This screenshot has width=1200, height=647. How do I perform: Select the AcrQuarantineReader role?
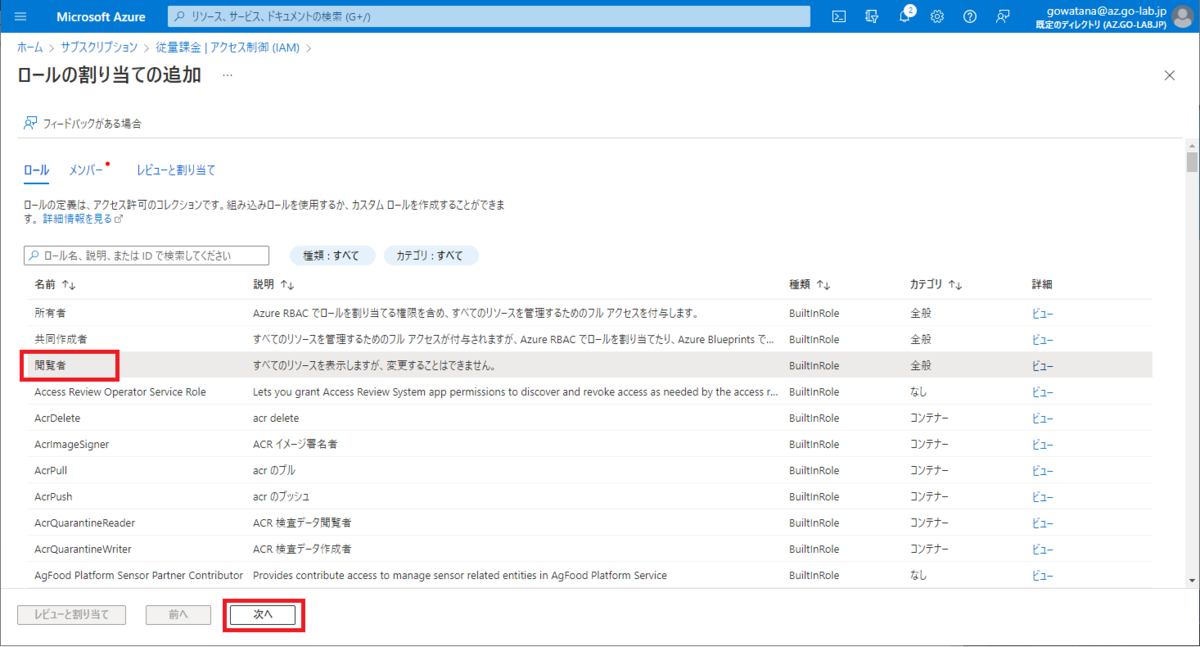tap(588, 522)
